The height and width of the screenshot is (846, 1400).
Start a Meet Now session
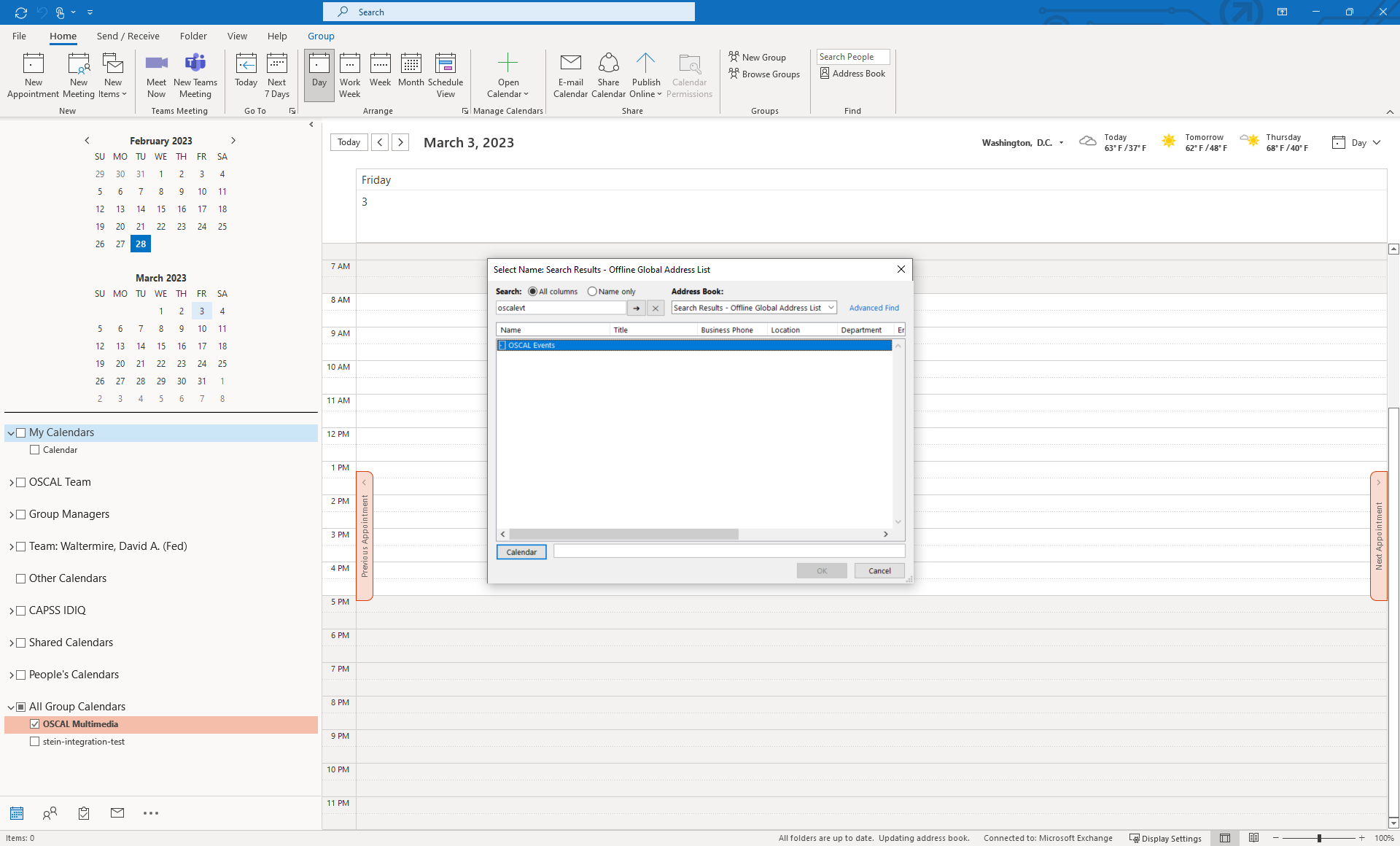coord(156,75)
